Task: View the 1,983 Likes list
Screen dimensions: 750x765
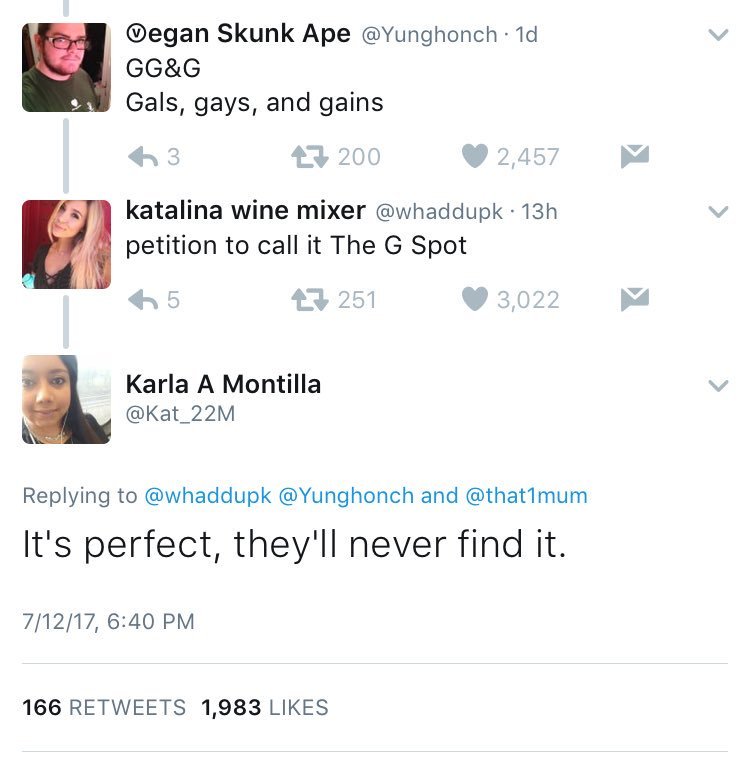Action: [x=264, y=707]
